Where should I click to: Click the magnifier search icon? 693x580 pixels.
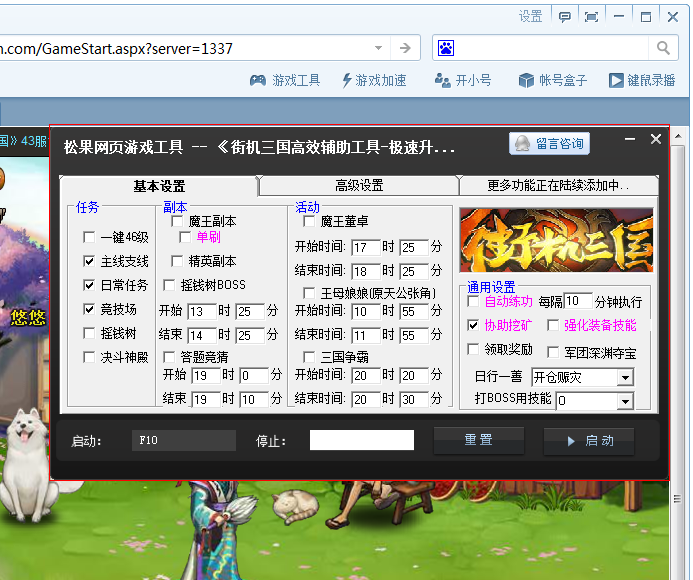point(663,48)
